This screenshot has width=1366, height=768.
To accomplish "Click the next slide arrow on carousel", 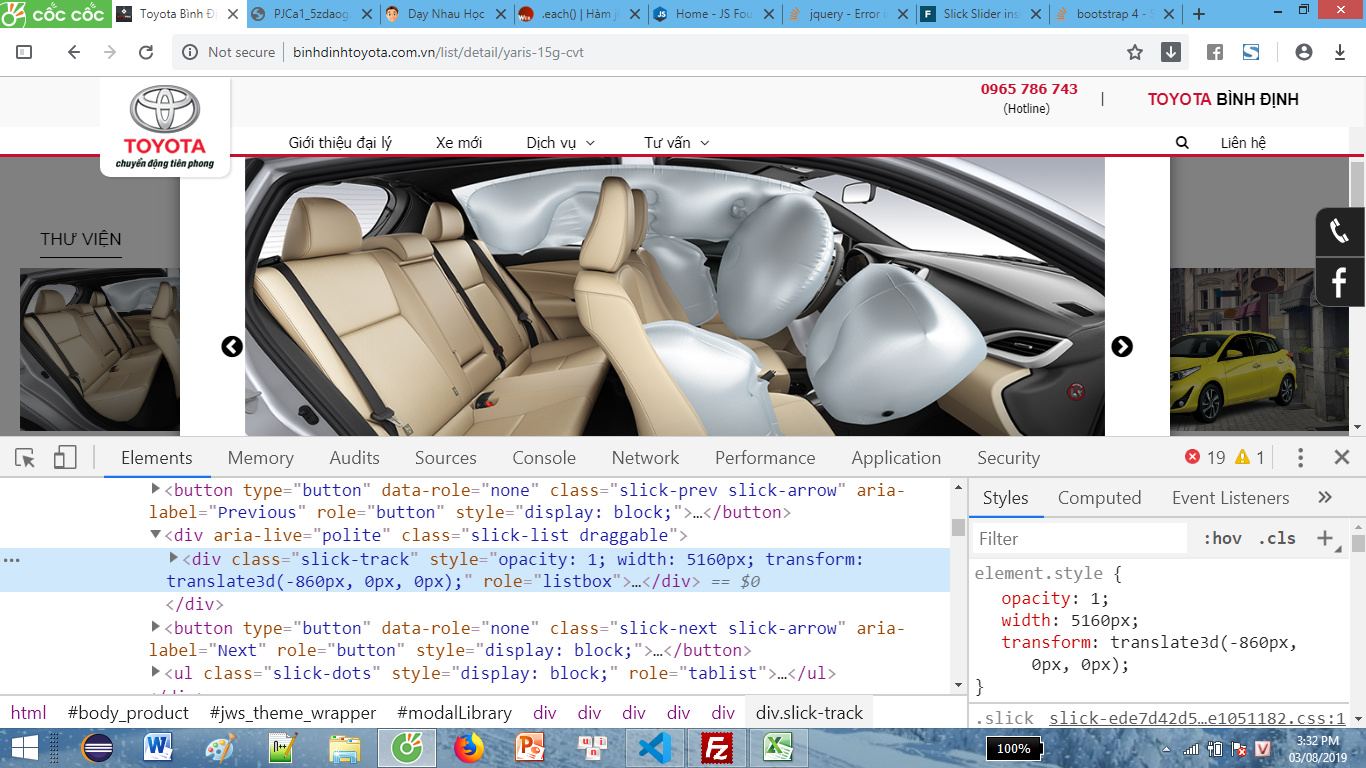I will pyautogui.click(x=1122, y=346).
